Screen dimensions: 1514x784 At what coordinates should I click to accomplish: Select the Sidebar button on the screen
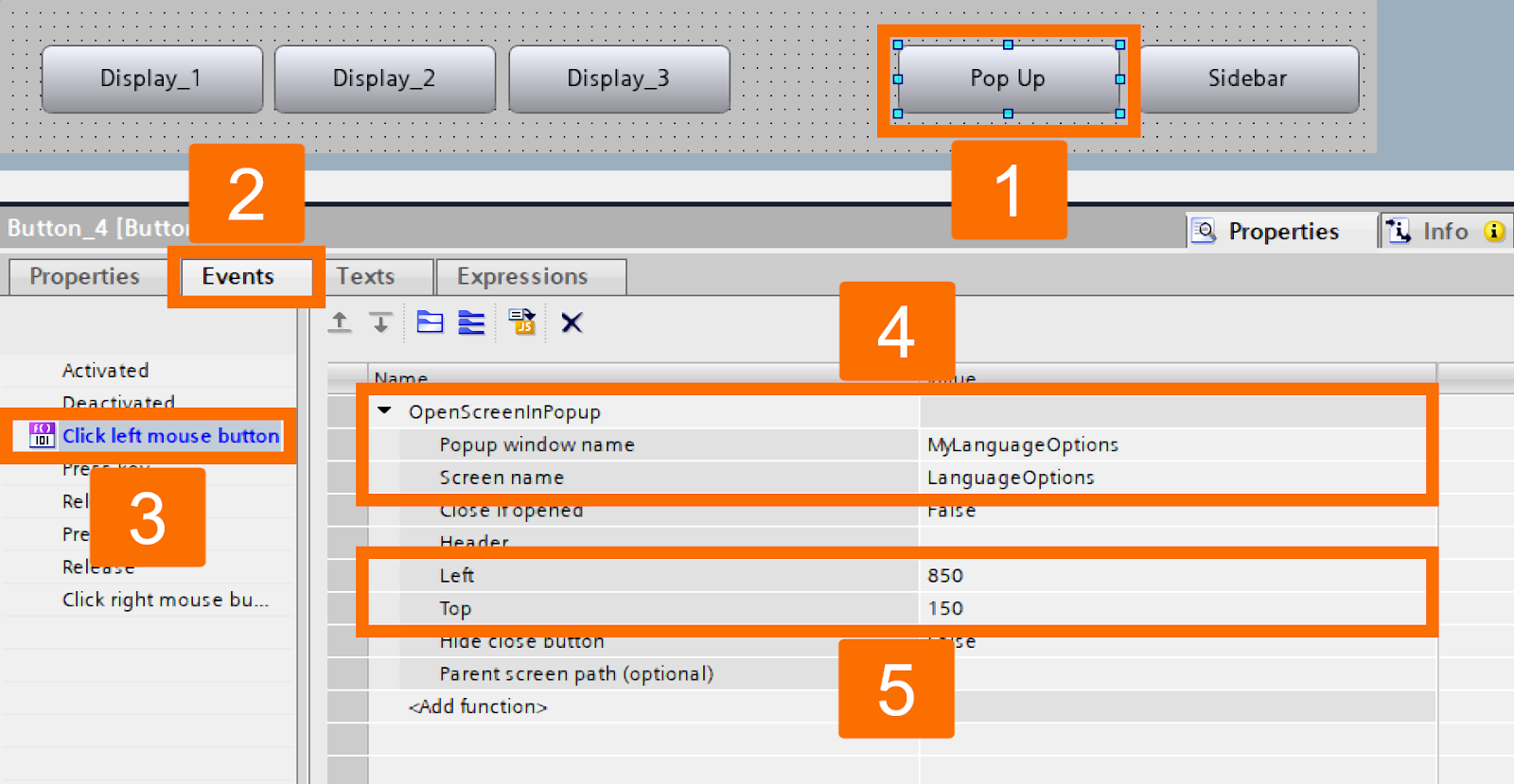click(1248, 78)
